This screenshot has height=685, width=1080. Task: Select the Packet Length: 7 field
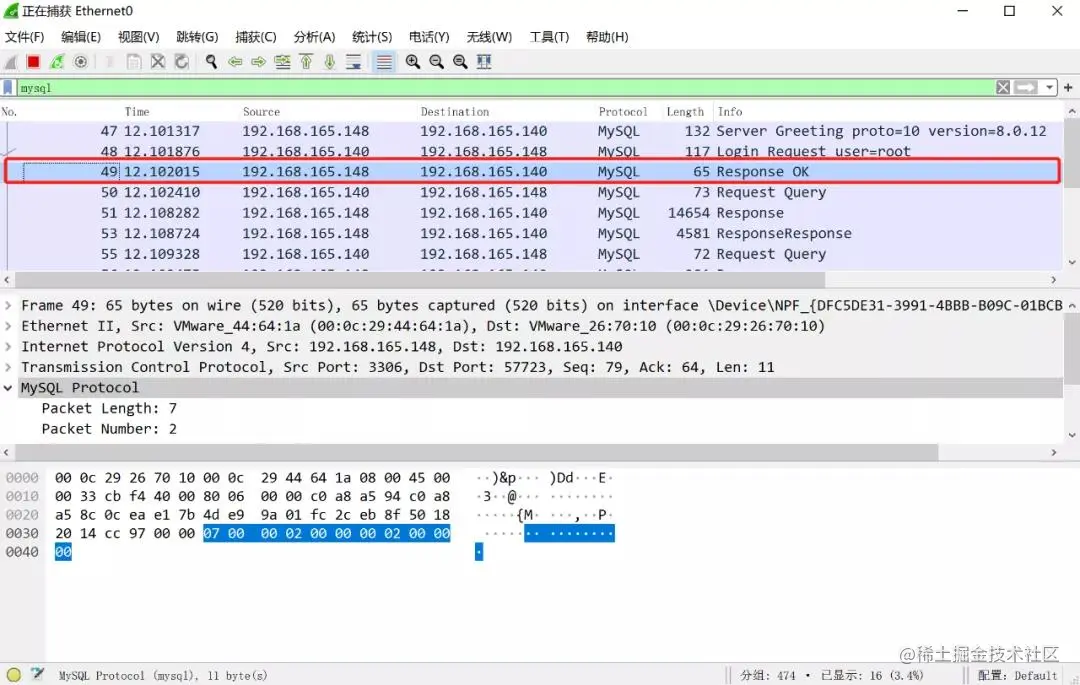tap(109, 408)
